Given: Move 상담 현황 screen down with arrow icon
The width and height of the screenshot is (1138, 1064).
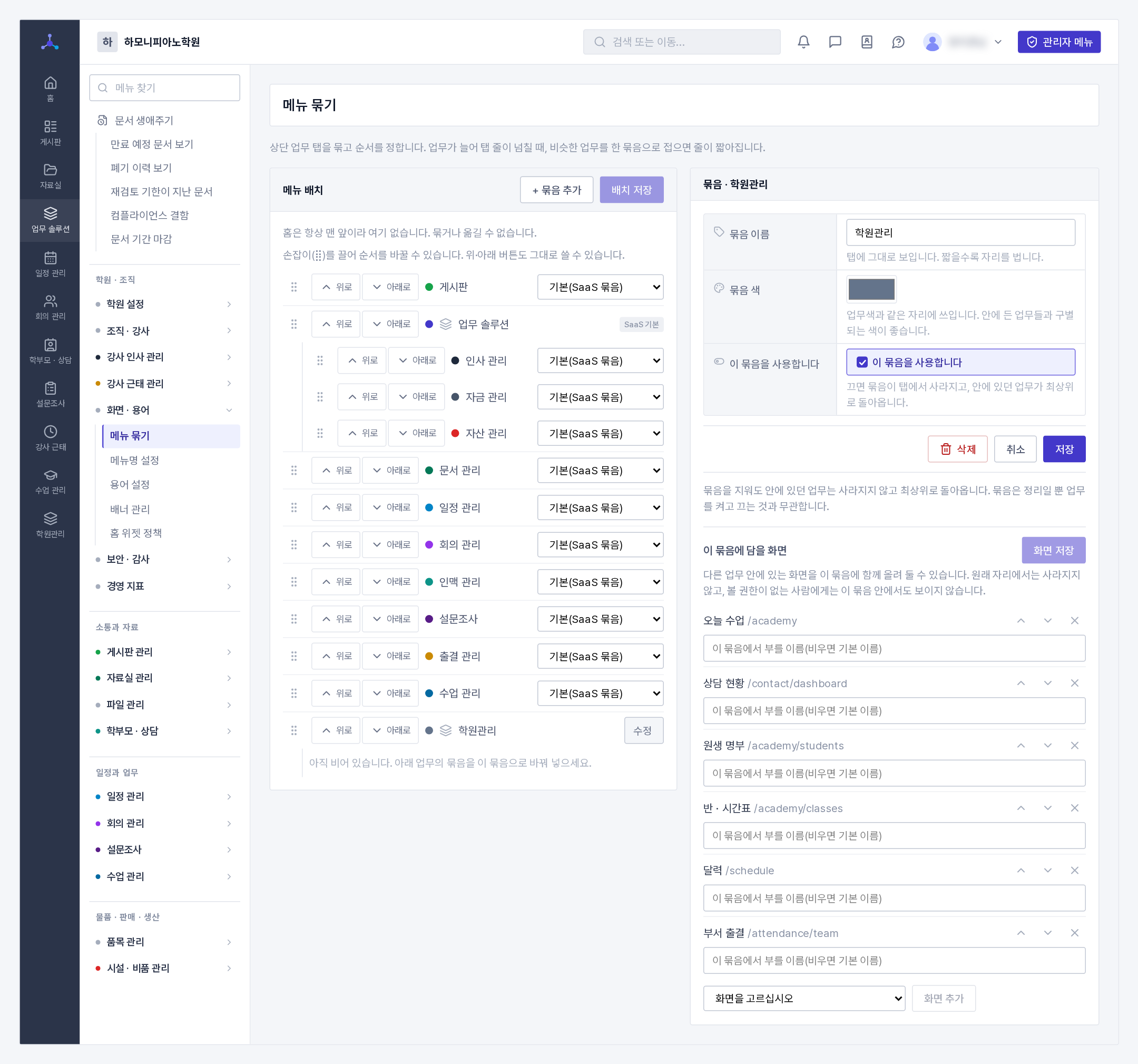Looking at the screenshot, I should (1047, 683).
